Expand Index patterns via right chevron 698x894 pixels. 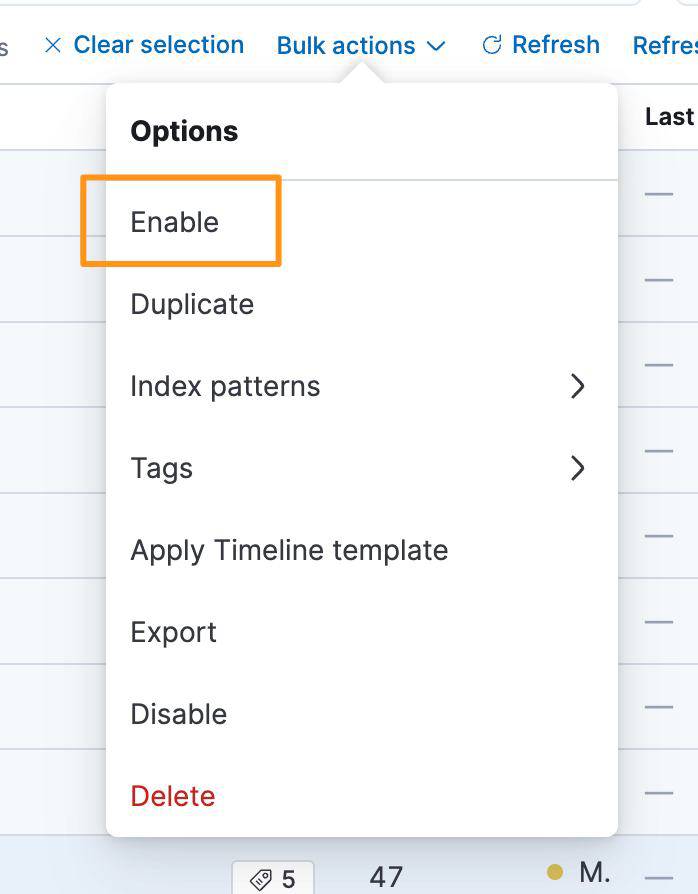pyautogui.click(x=577, y=386)
